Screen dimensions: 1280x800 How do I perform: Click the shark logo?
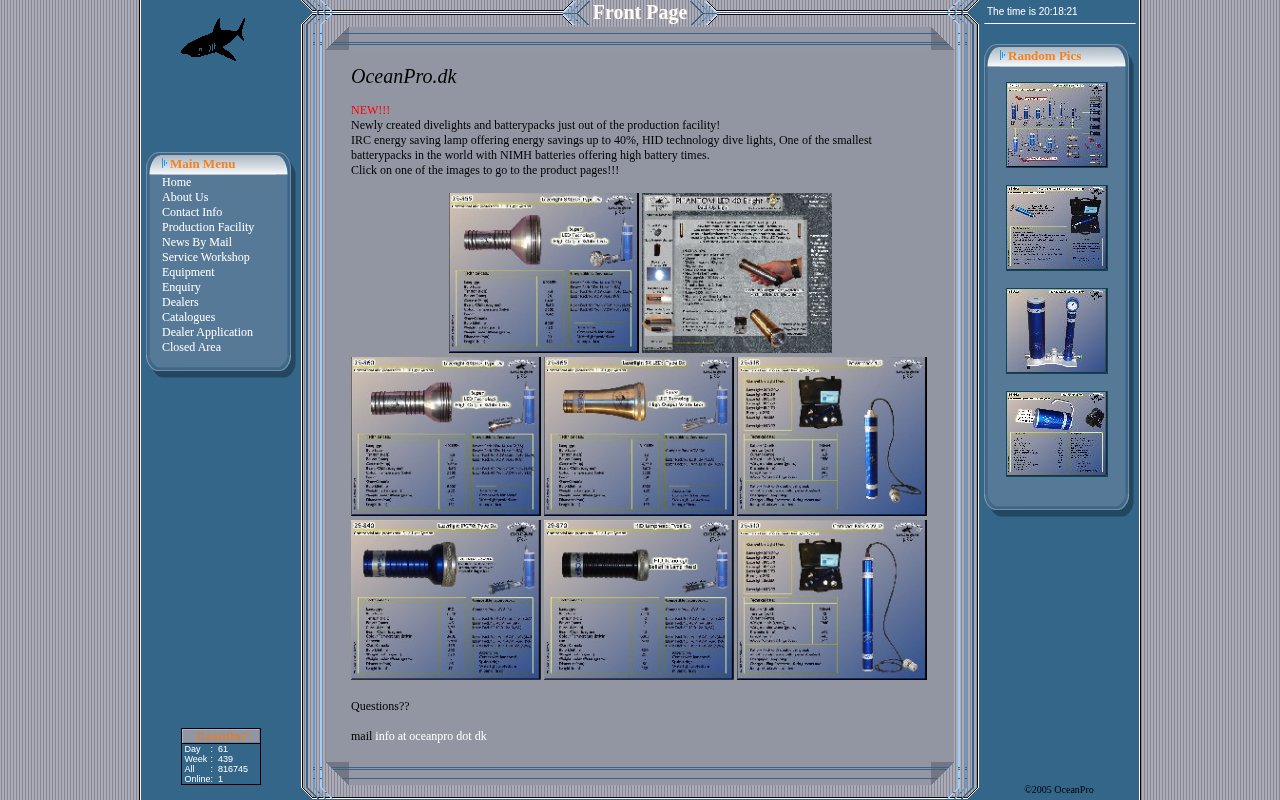[x=213, y=40]
